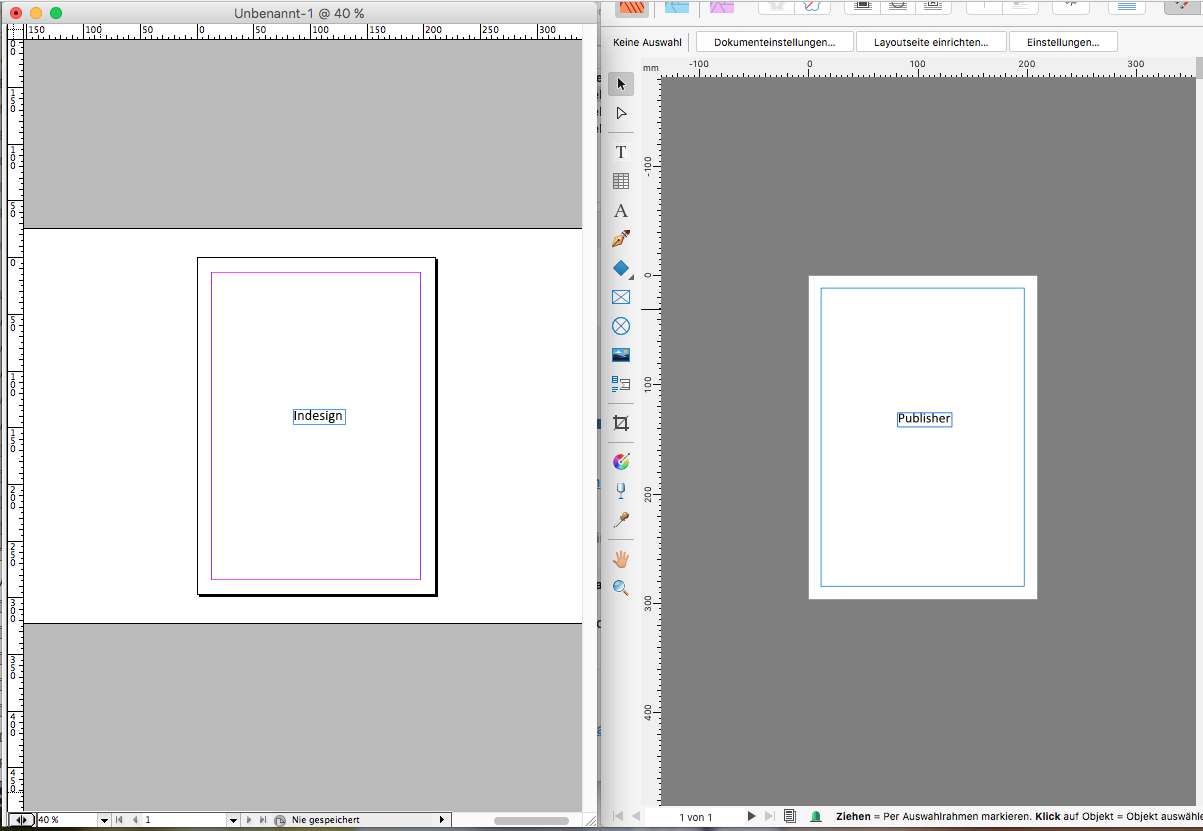1203x831 pixels.
Task: Open Dokumenteinstellungen dialog
Action: [x=775, y=42]
